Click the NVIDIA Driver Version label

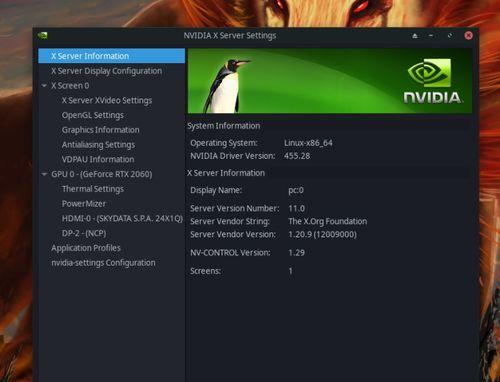tap(233, 156)
